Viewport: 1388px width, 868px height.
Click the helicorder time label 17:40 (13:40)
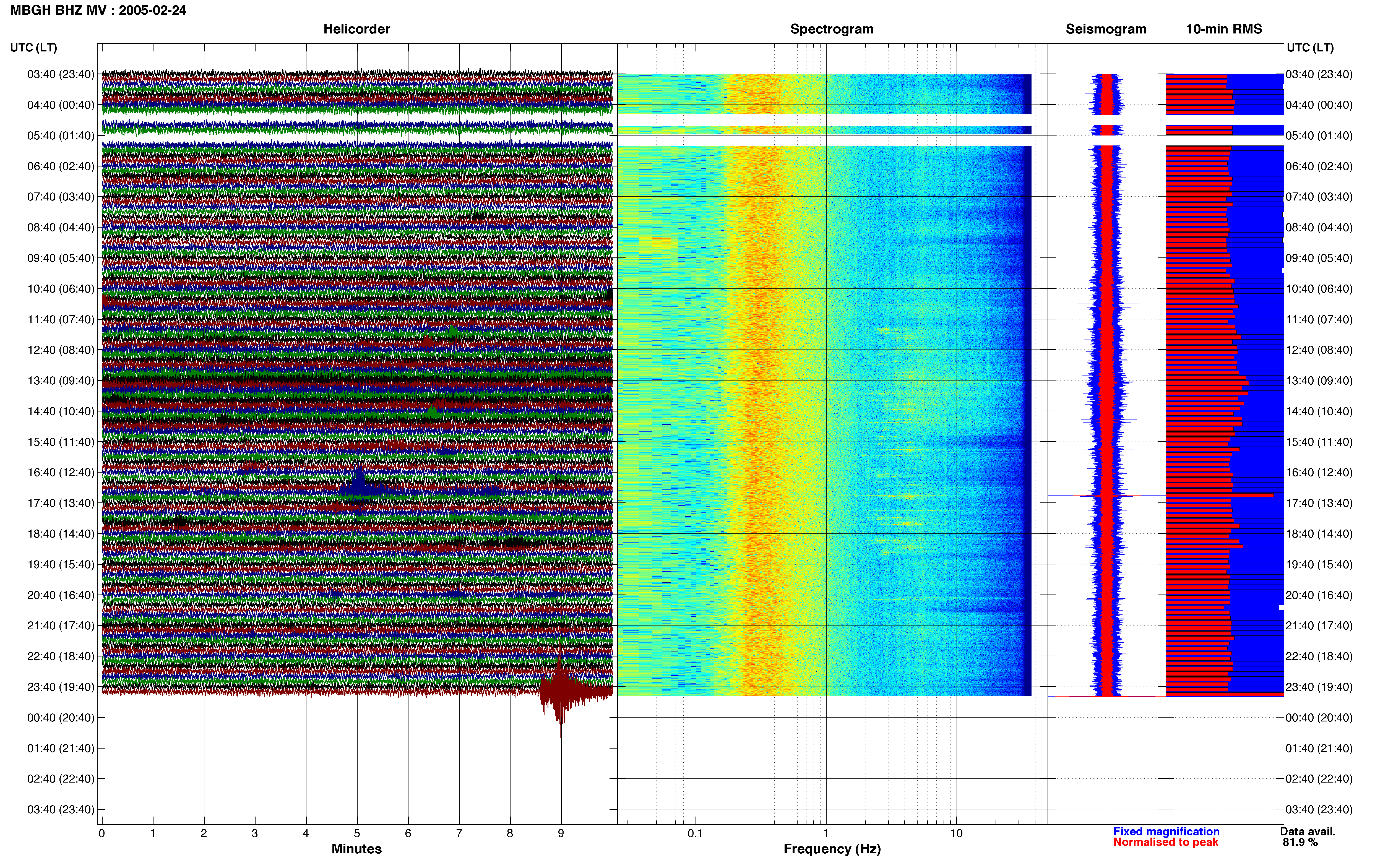coord(60,503)
